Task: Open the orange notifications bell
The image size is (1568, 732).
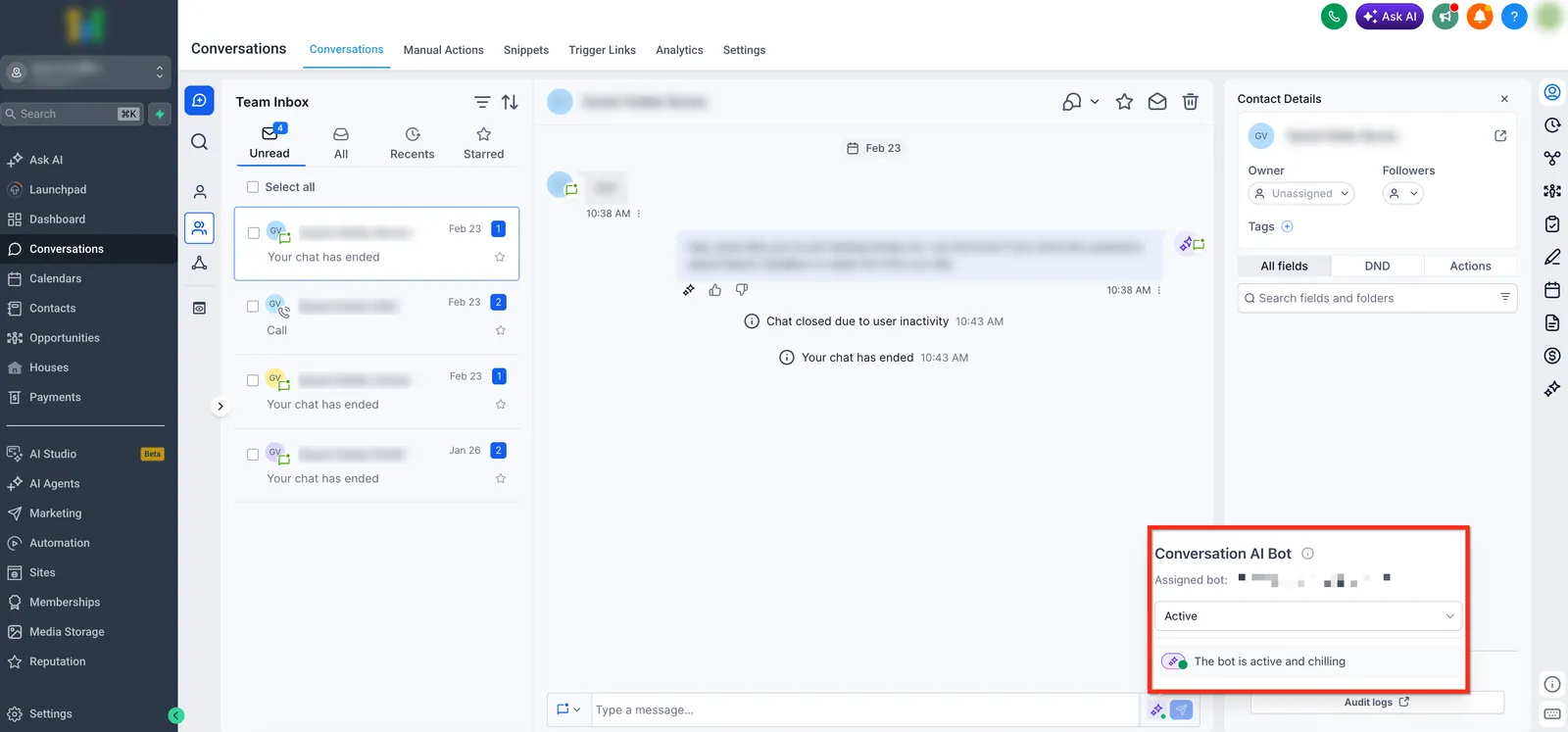Action: tap(1480, 17)
